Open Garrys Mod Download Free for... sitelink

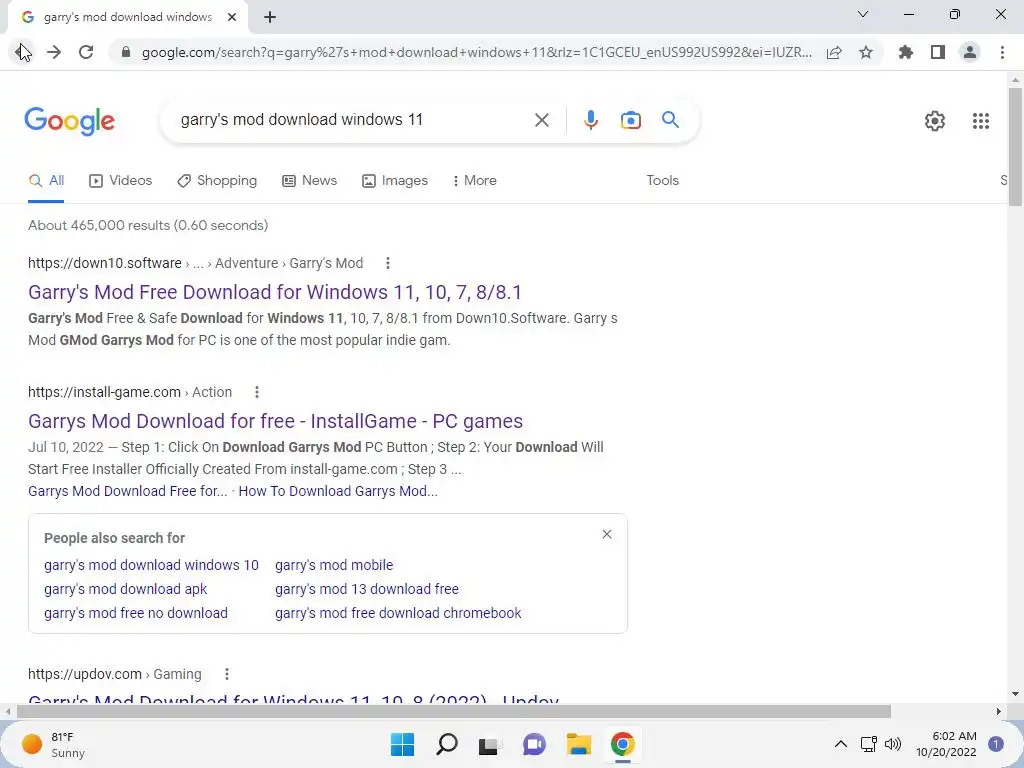pos(127,491)
